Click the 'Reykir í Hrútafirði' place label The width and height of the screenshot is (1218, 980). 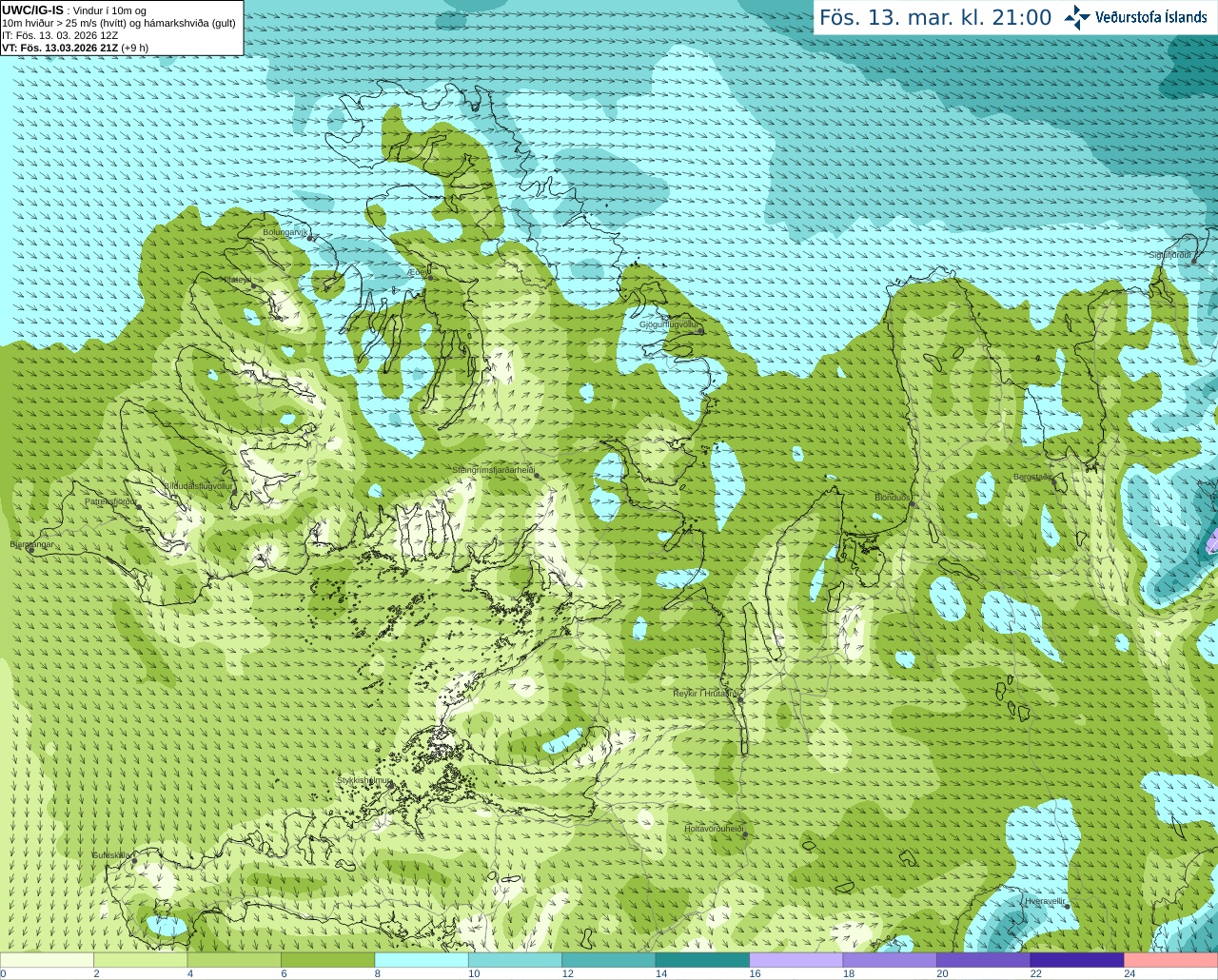pyautogui.click(x=705, y=694)
